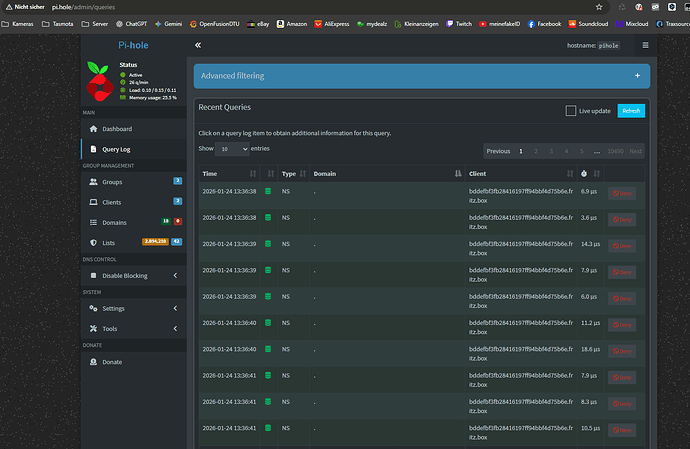The height and width of the screenshot is (449, 690).
Task: Open the Kleinanzeigen bookmark
Action: (416, 24)
